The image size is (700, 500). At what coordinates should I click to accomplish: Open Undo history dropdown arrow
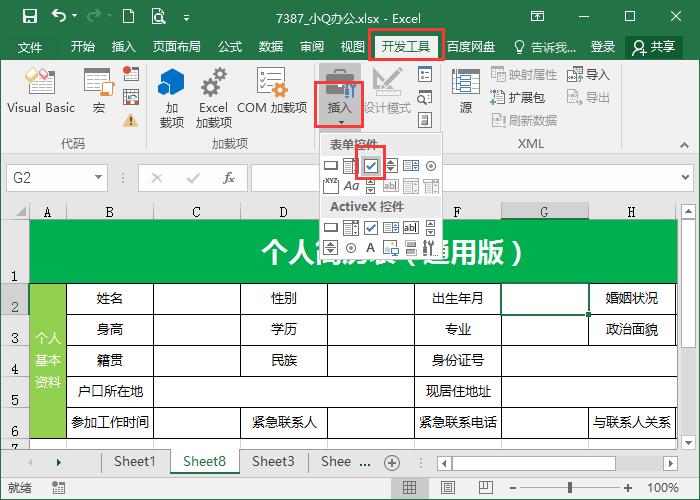(x=75, y=16)
